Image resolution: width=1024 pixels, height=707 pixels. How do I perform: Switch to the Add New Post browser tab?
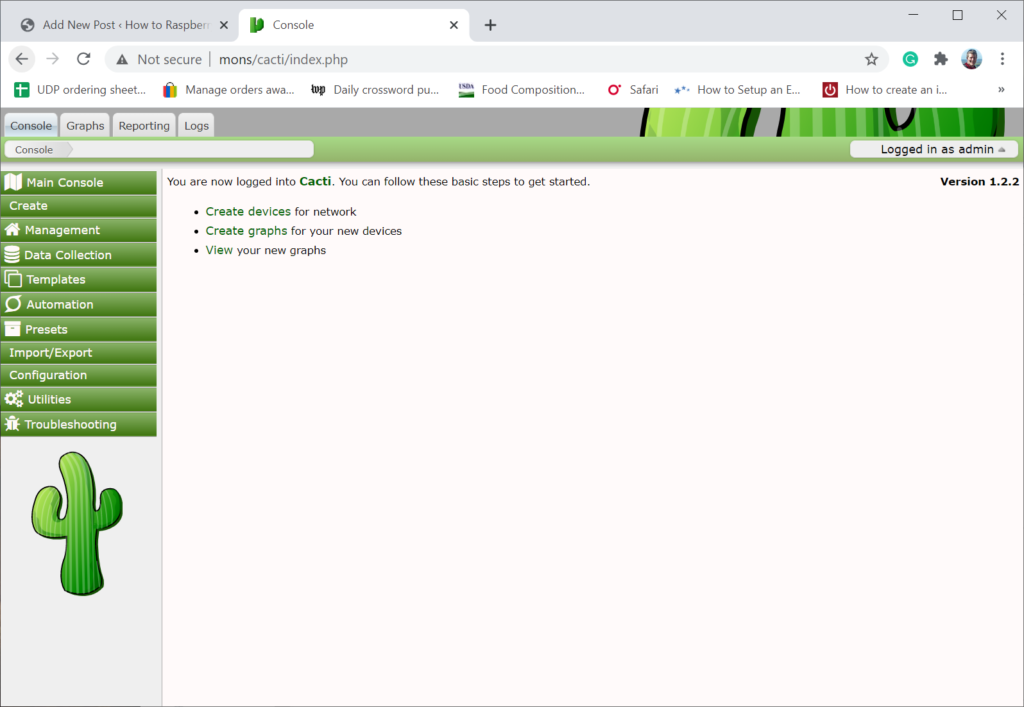coord(124,25)
